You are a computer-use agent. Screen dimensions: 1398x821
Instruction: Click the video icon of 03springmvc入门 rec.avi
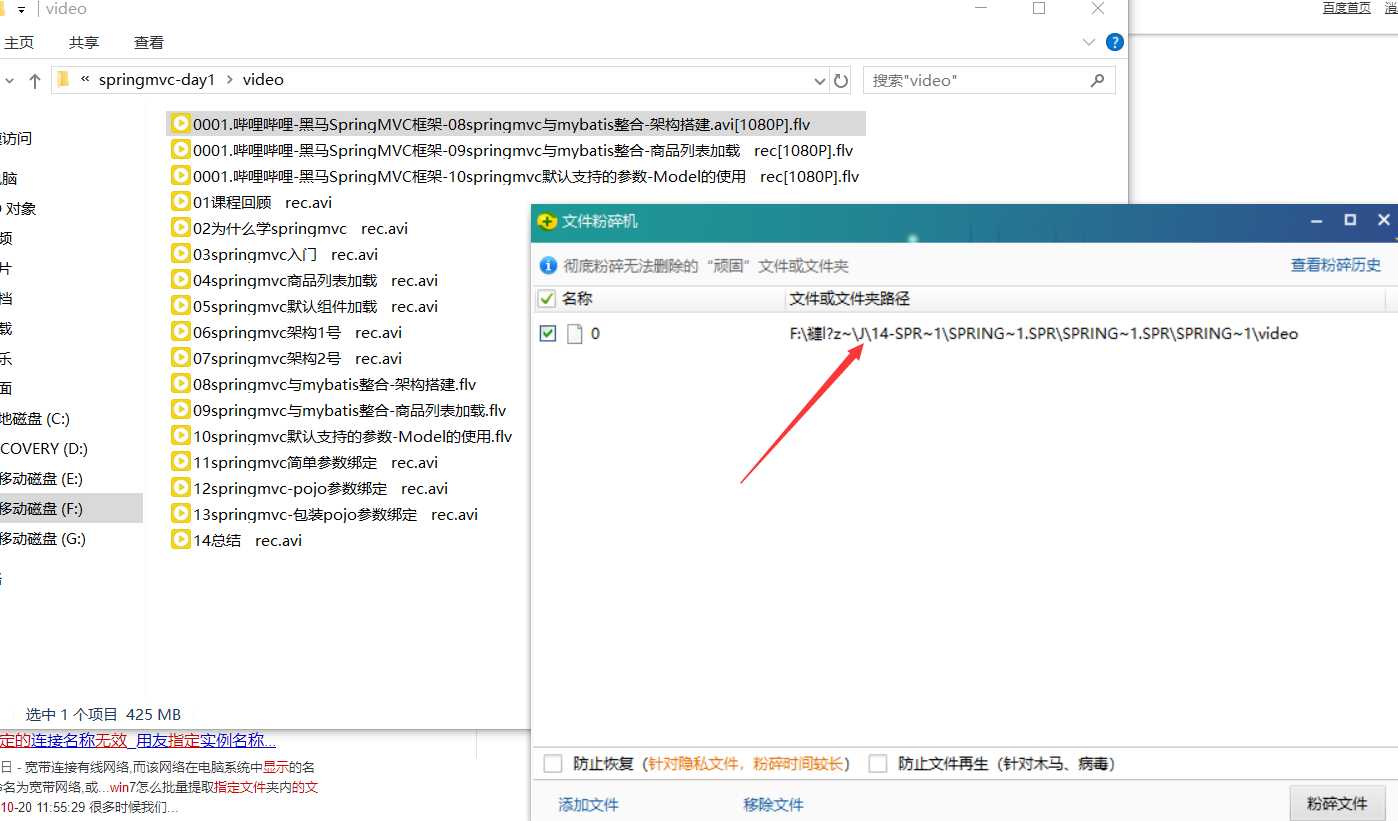pyautogui.click(x=181, y=254)
